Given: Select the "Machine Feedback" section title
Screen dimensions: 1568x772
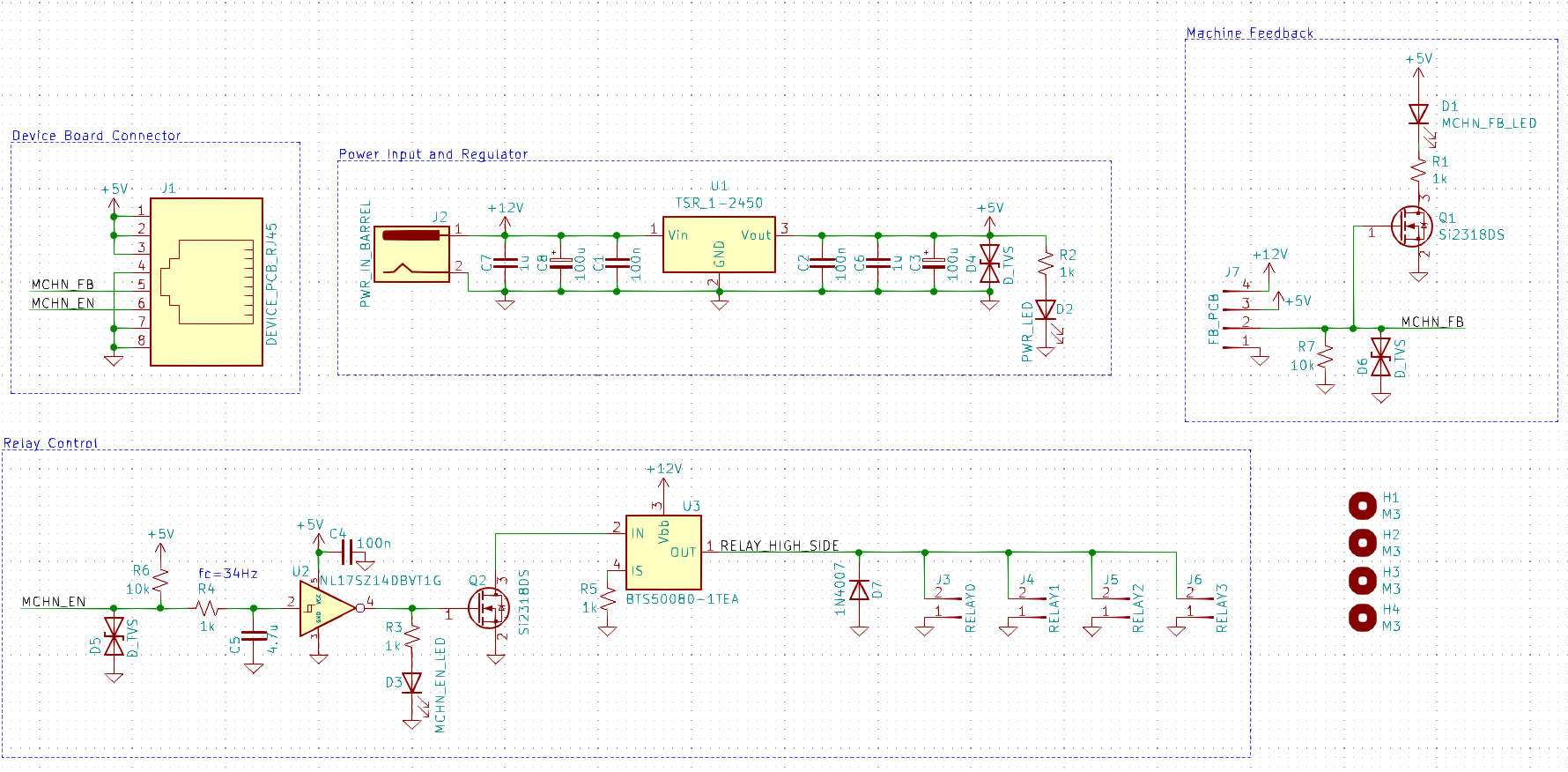Looking at the screenshot, I should click(x=1249, y=33).
